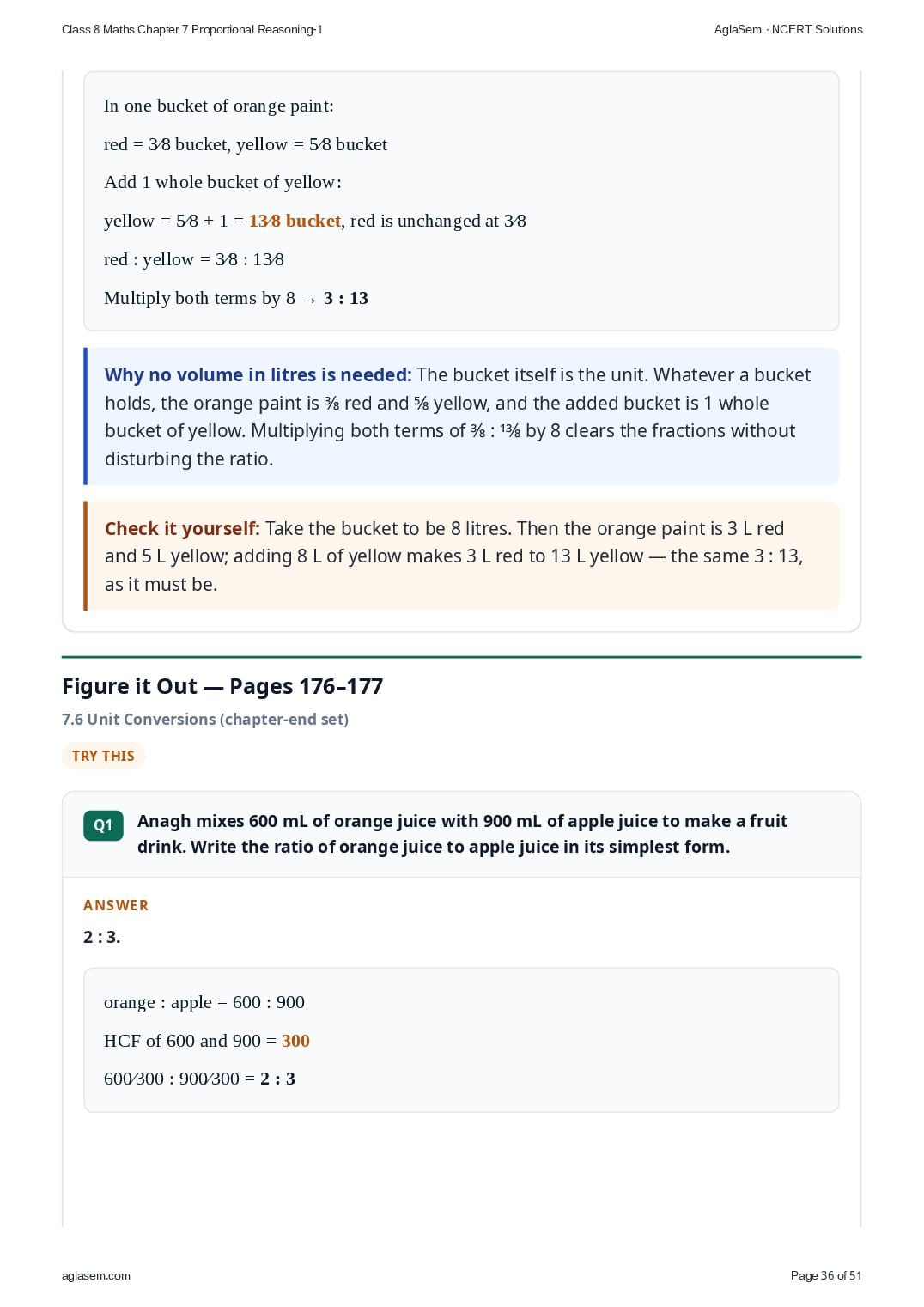Click the 2 : 3. answer text
Viewport: 924px width, 1307px height.
[x=101, y=937]
